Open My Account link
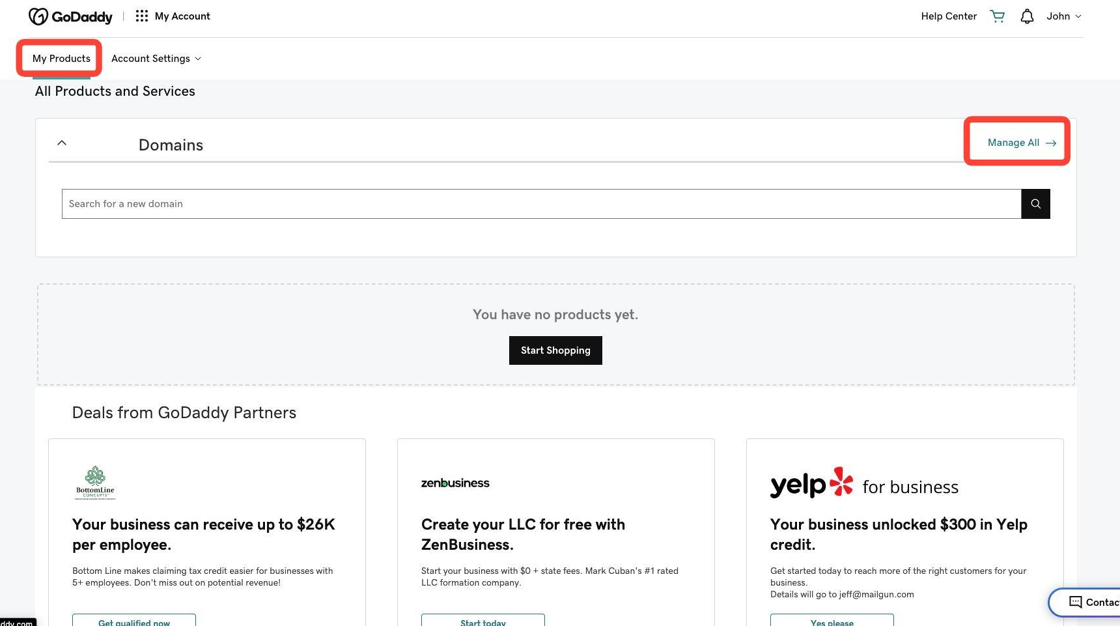 click(182, 16)
